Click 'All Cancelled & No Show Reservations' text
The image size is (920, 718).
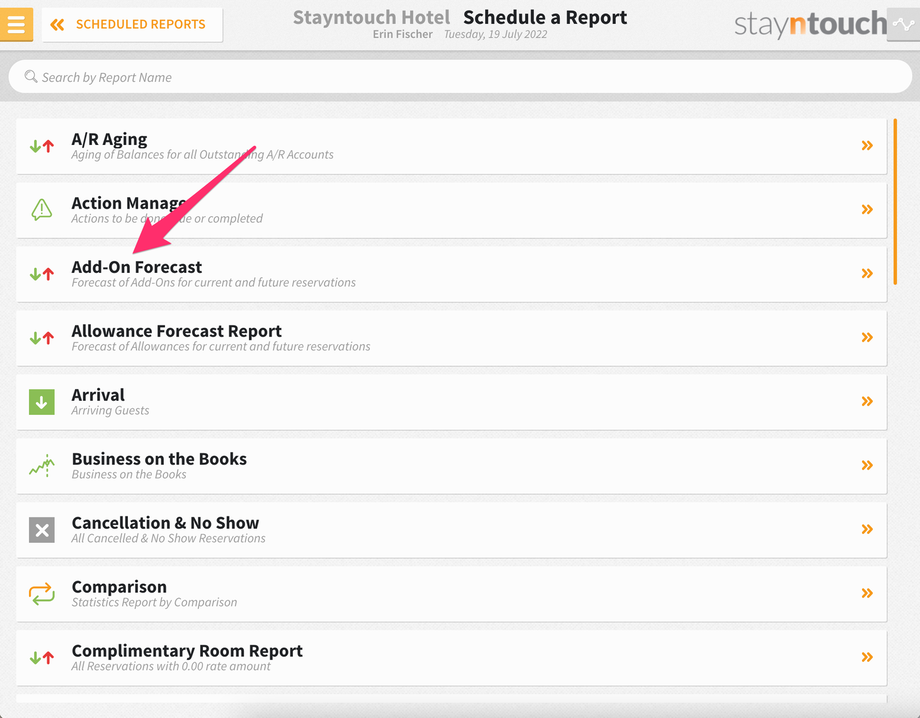(x=168, y=538)
